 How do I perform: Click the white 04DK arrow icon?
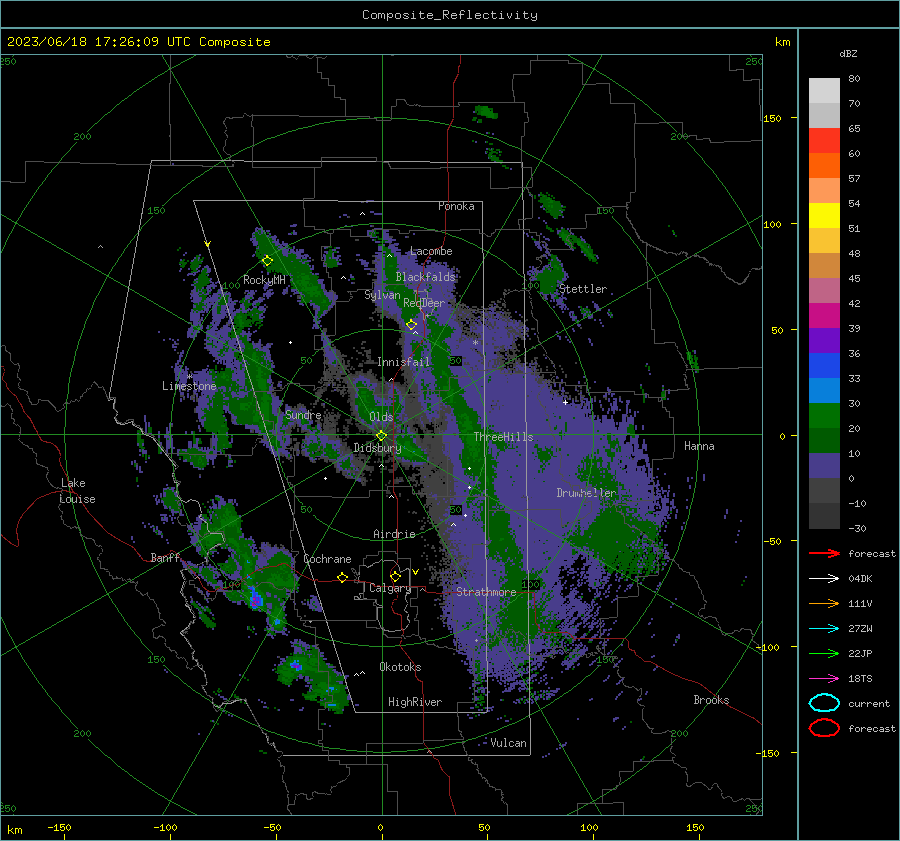[824, 579]
